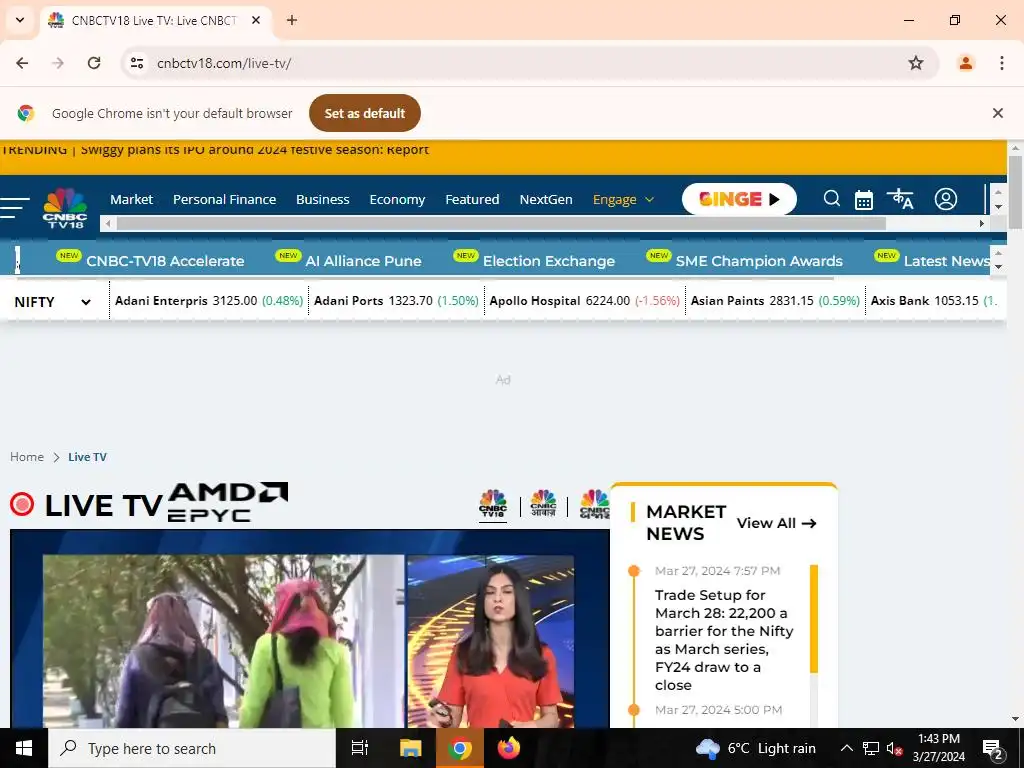Open Windows Start menu
This screenshot has width=1024, height=768.
[24, 748]
